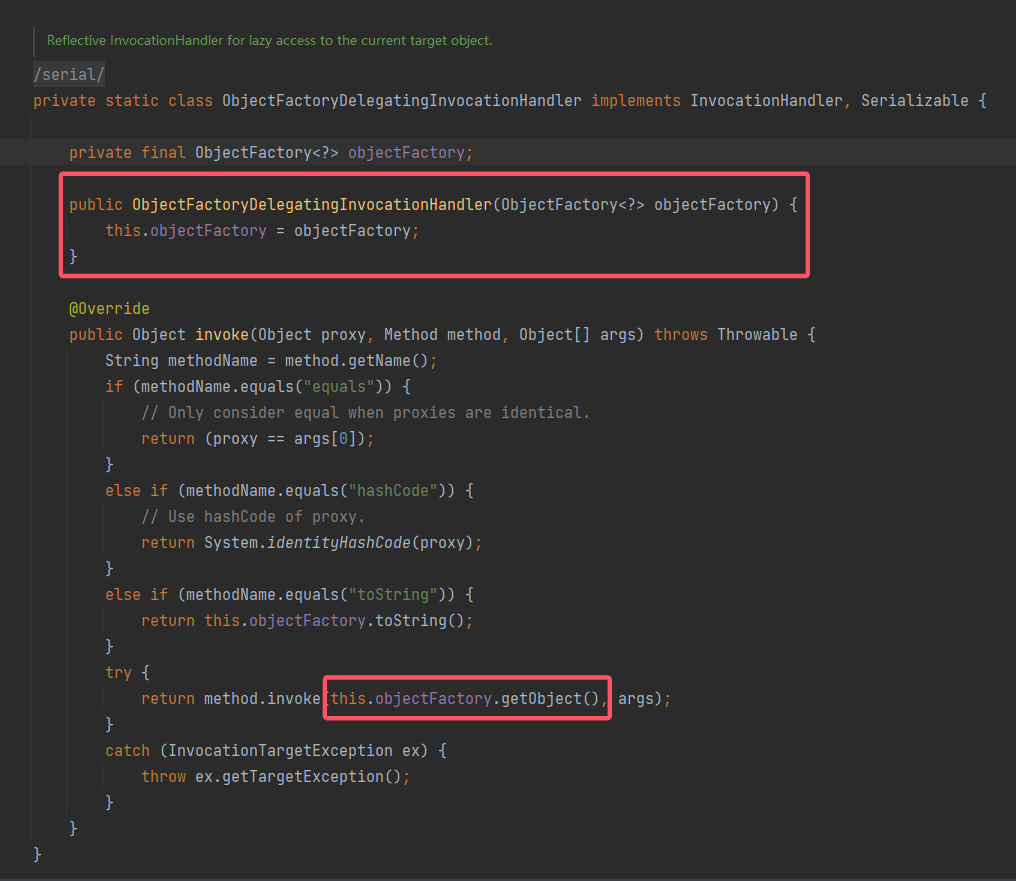Place cursor on the "final" keyword
This screenshot has width=1016, height=881.
pos(163,153)
